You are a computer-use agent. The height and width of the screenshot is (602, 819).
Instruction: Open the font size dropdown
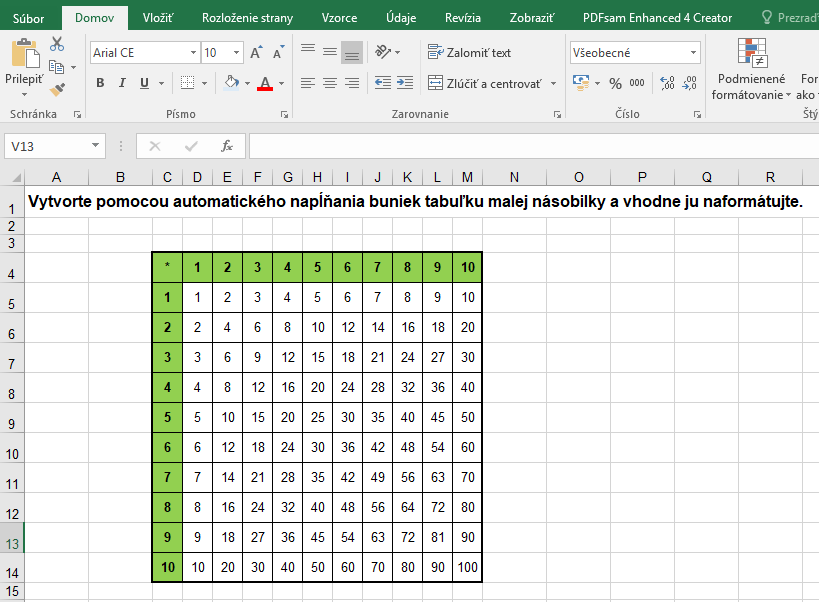[236, 53]
